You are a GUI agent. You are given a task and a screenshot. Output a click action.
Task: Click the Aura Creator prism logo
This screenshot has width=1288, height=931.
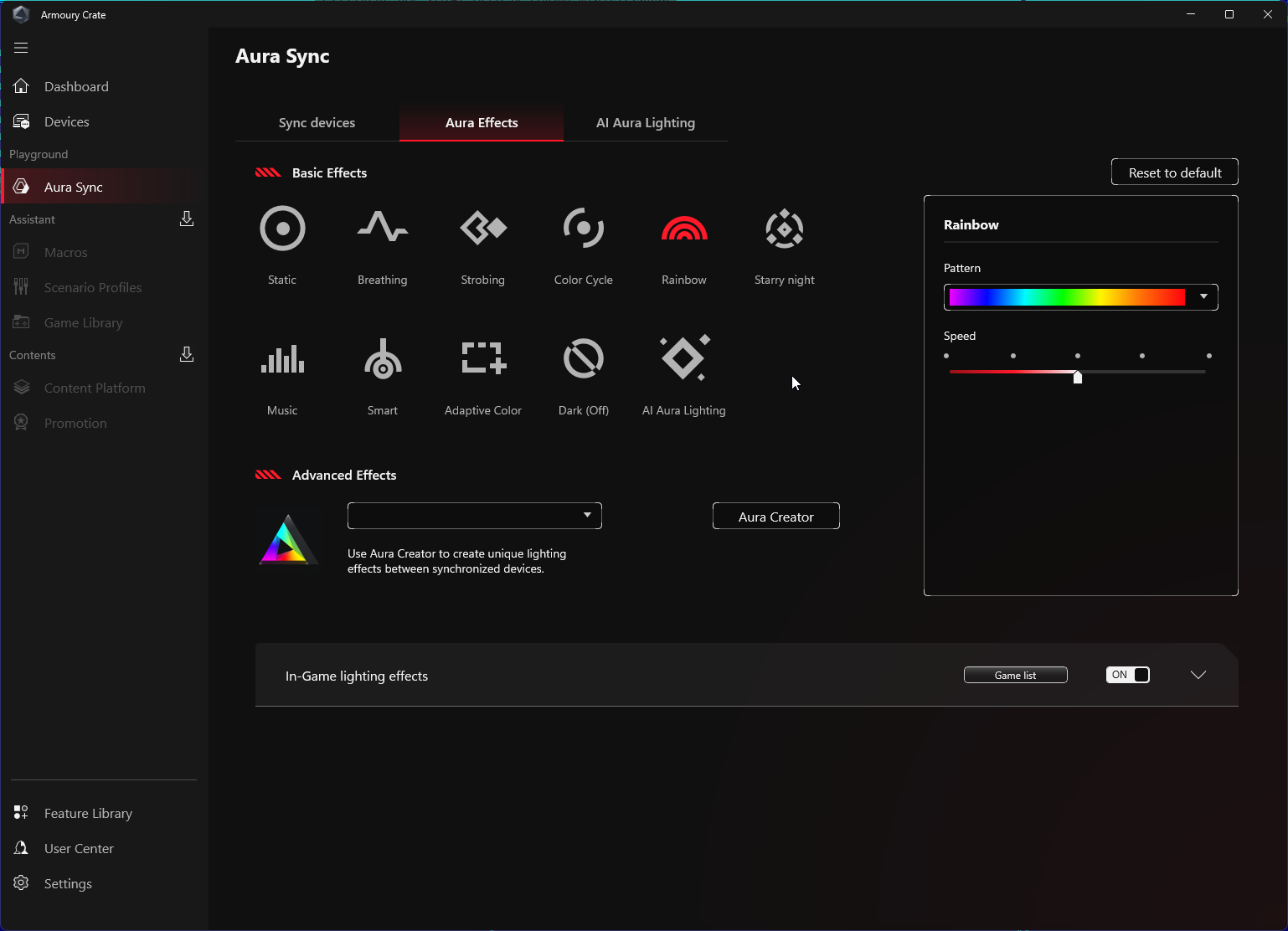click(x=287, y=539)
